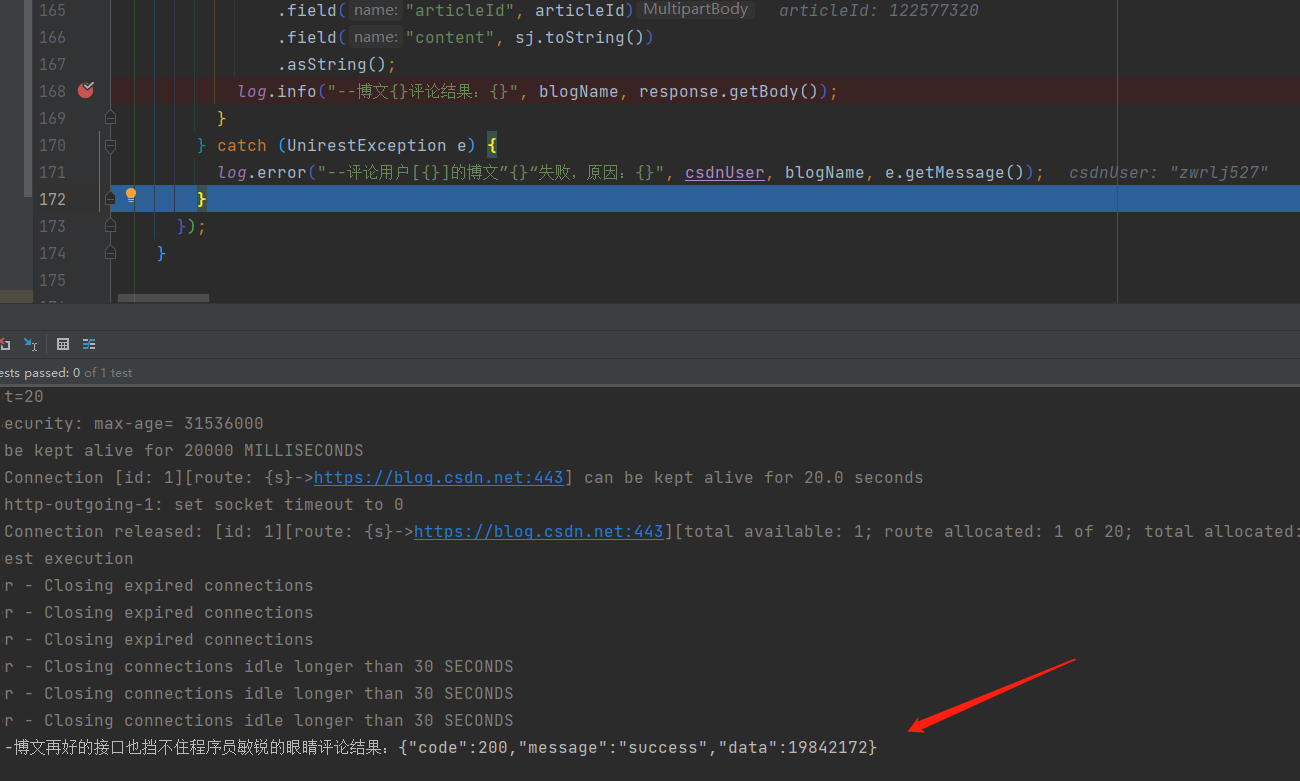The image size is (1300, 781).
Task: Click the 'MultipartBody' inlay hint on line 165
Action: [x=696, y=10]
